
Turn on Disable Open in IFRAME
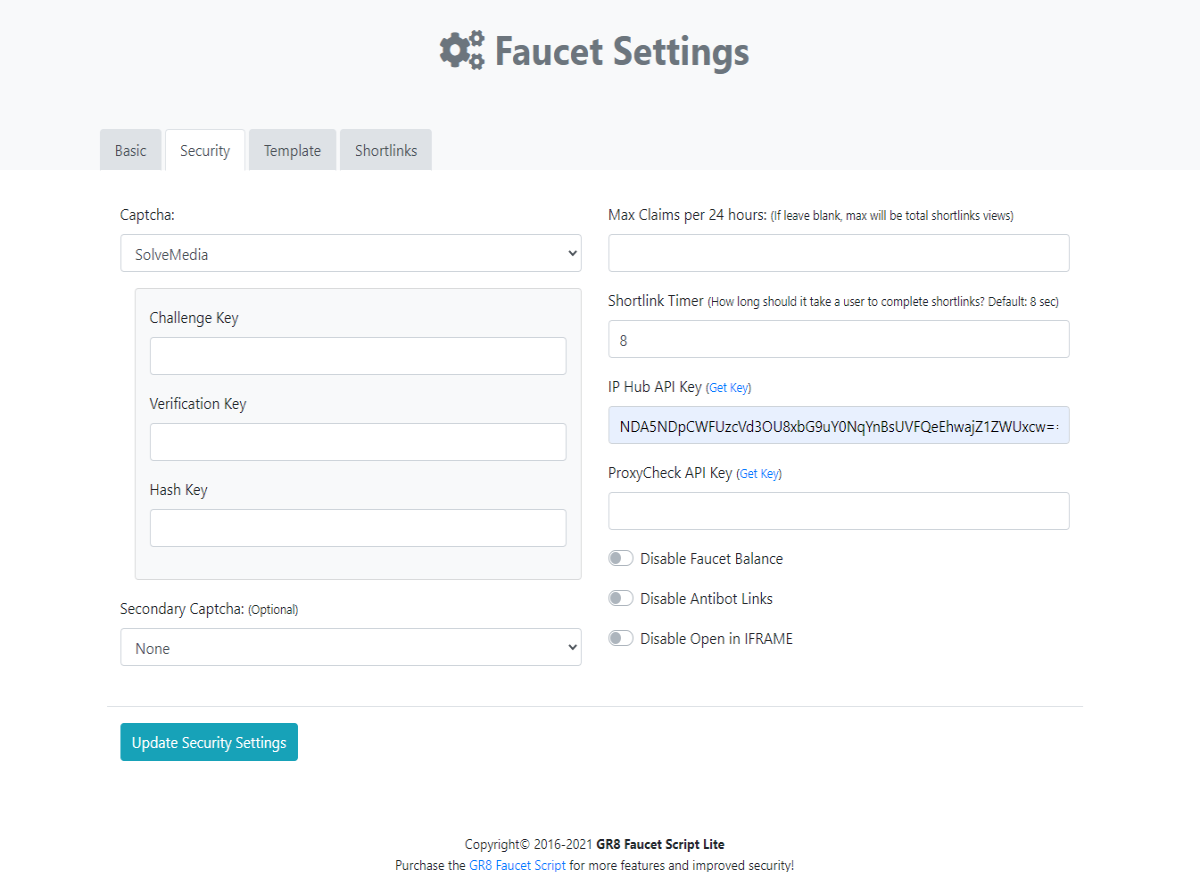pyautogui.click(x=621, y=638)
